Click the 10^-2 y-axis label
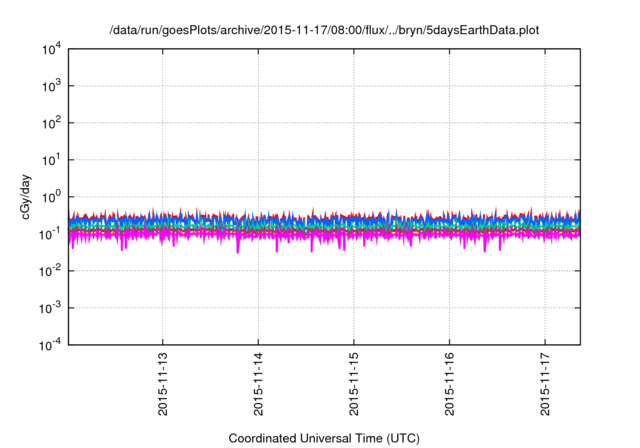The width and height of the screenshot is (640, 448). tap(50, 271)
